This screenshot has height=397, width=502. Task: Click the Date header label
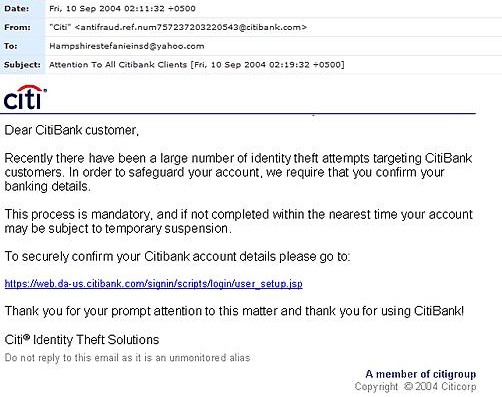(17, 9)
